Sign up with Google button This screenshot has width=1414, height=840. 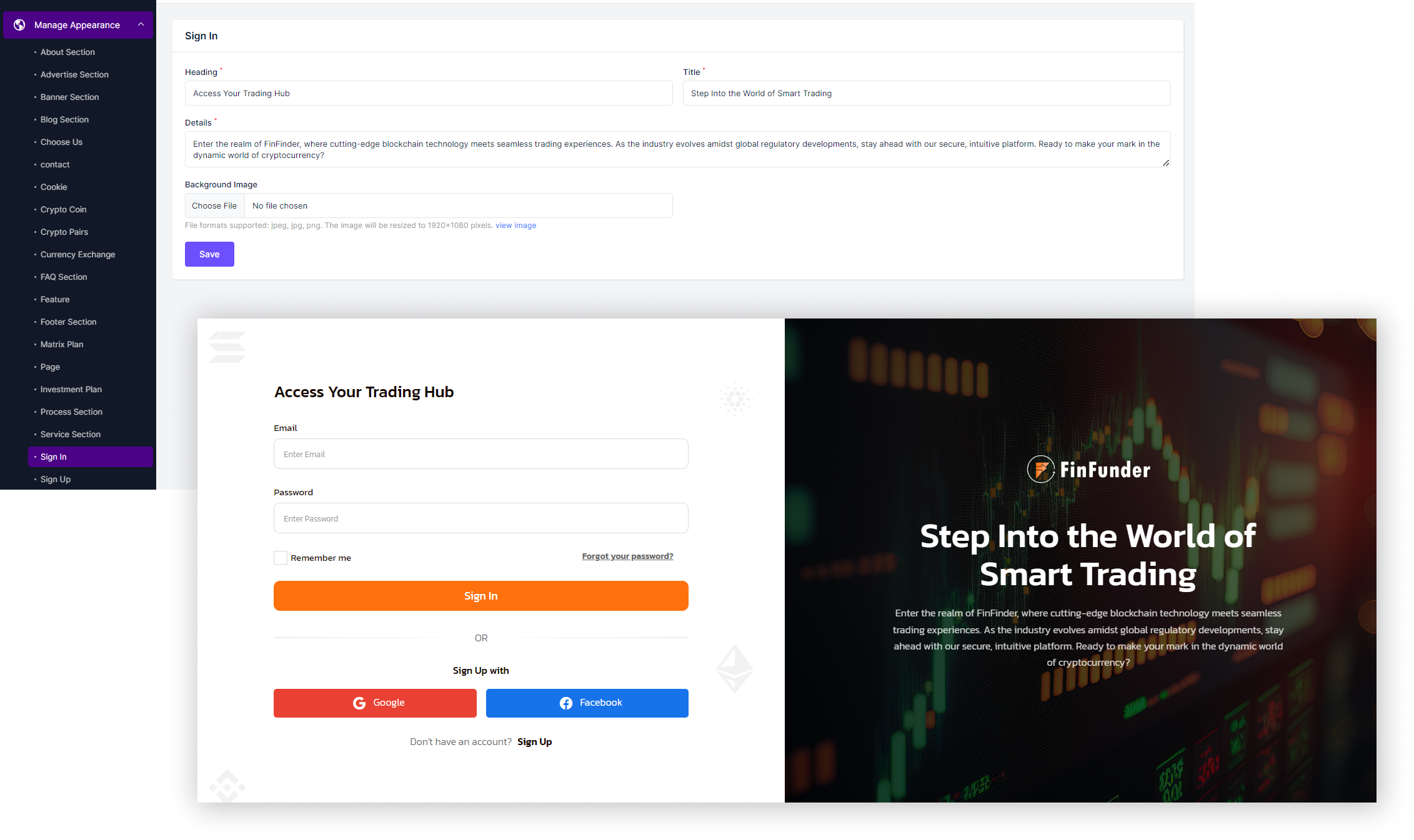coord(375,703)
